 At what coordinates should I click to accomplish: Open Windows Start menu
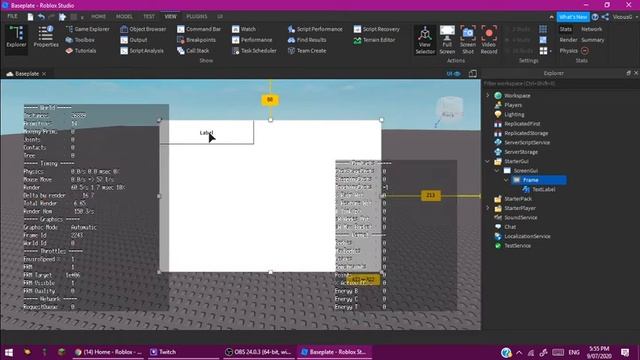pyautogui.click(x=9, y=352)
